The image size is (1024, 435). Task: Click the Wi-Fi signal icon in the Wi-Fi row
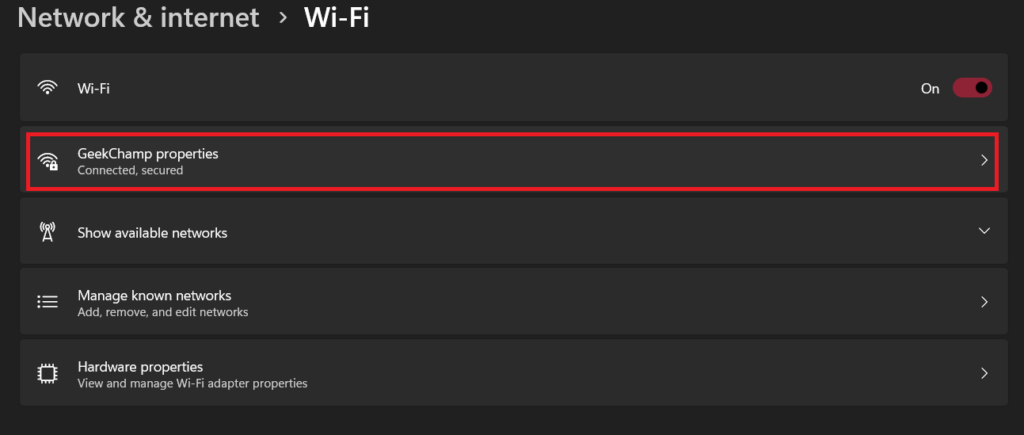[47, 88]
